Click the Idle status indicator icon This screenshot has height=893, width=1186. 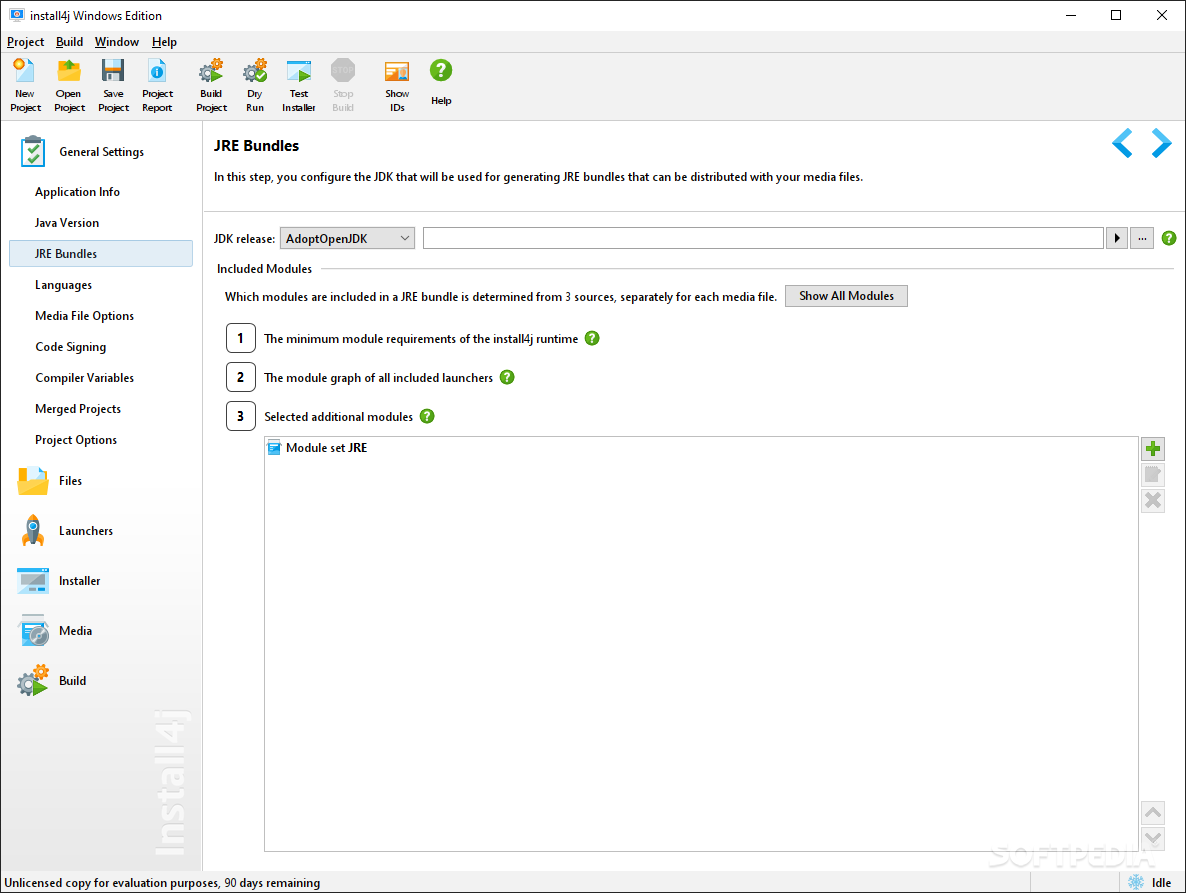(x=1135, y=882)
